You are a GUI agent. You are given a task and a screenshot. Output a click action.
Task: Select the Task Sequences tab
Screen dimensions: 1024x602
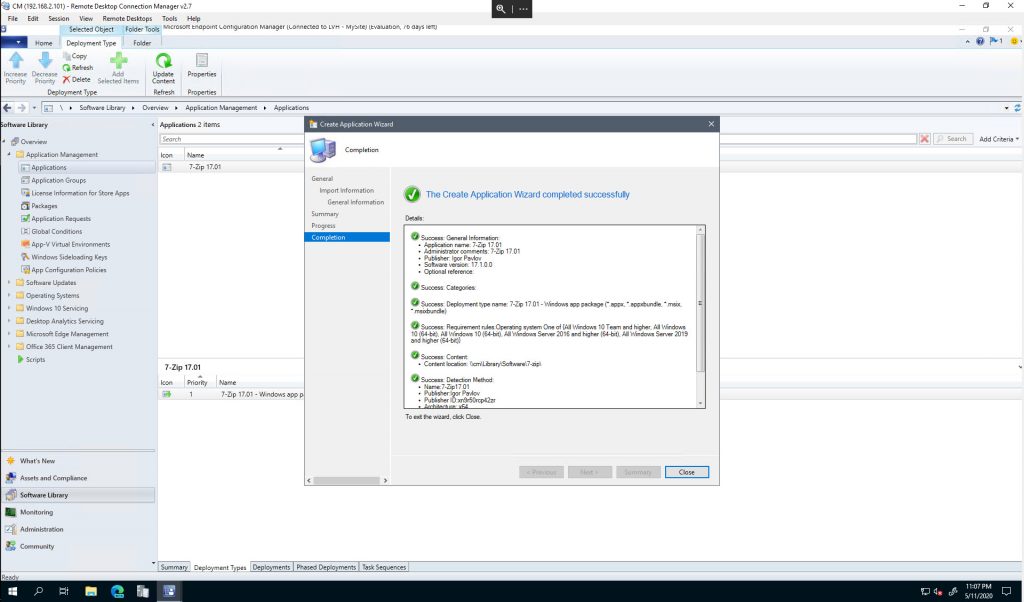click(x=384, y=567)
